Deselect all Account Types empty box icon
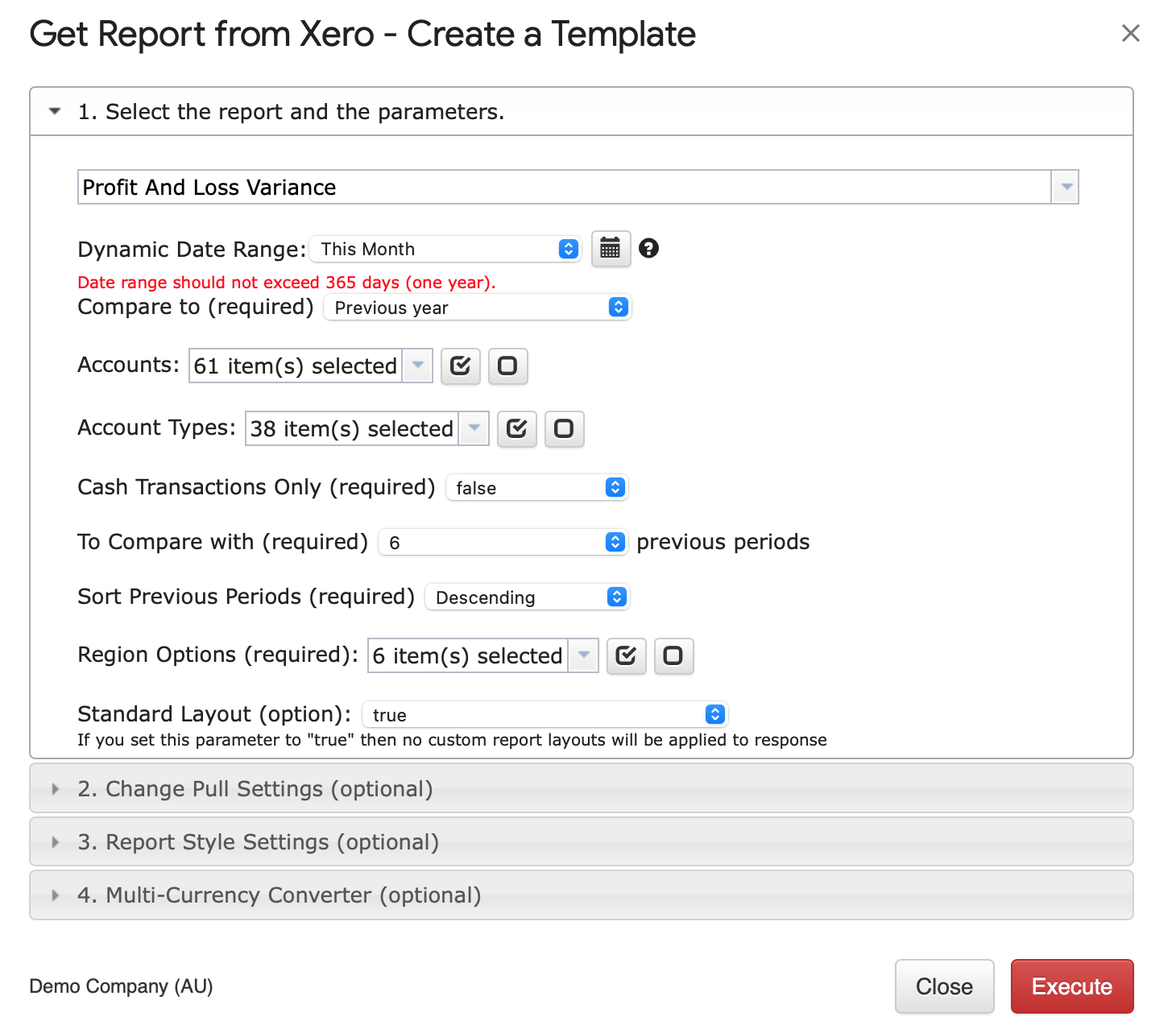 tap(565, 429)
